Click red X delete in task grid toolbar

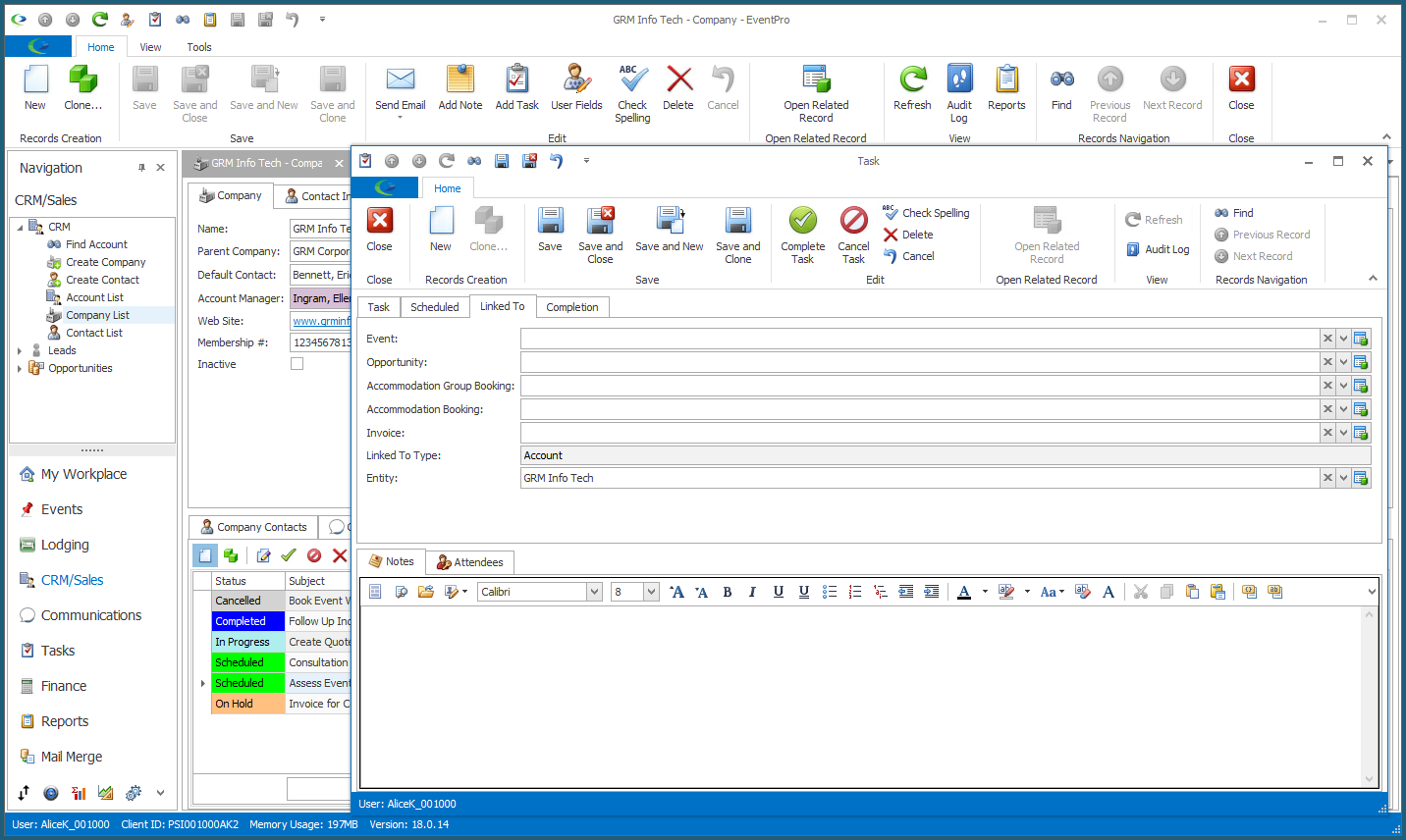[x=340, y=555]
